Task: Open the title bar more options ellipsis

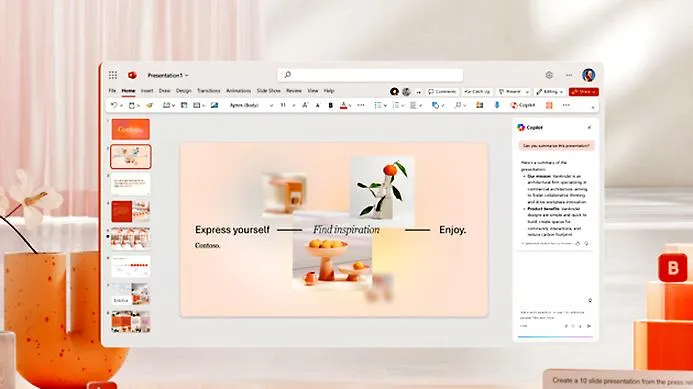Action: point(569,75)
